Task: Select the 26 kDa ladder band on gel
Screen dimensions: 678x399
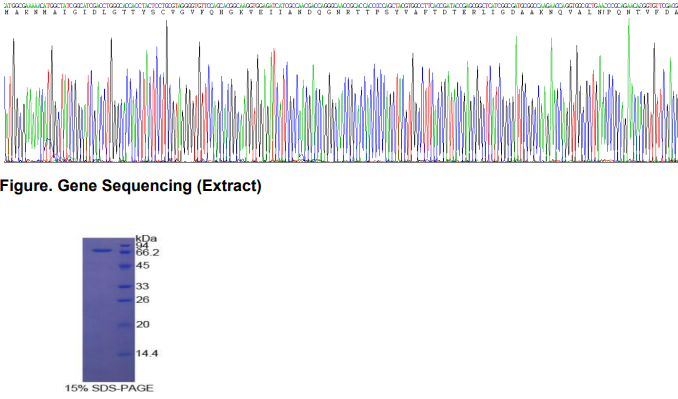Action: 125,300
